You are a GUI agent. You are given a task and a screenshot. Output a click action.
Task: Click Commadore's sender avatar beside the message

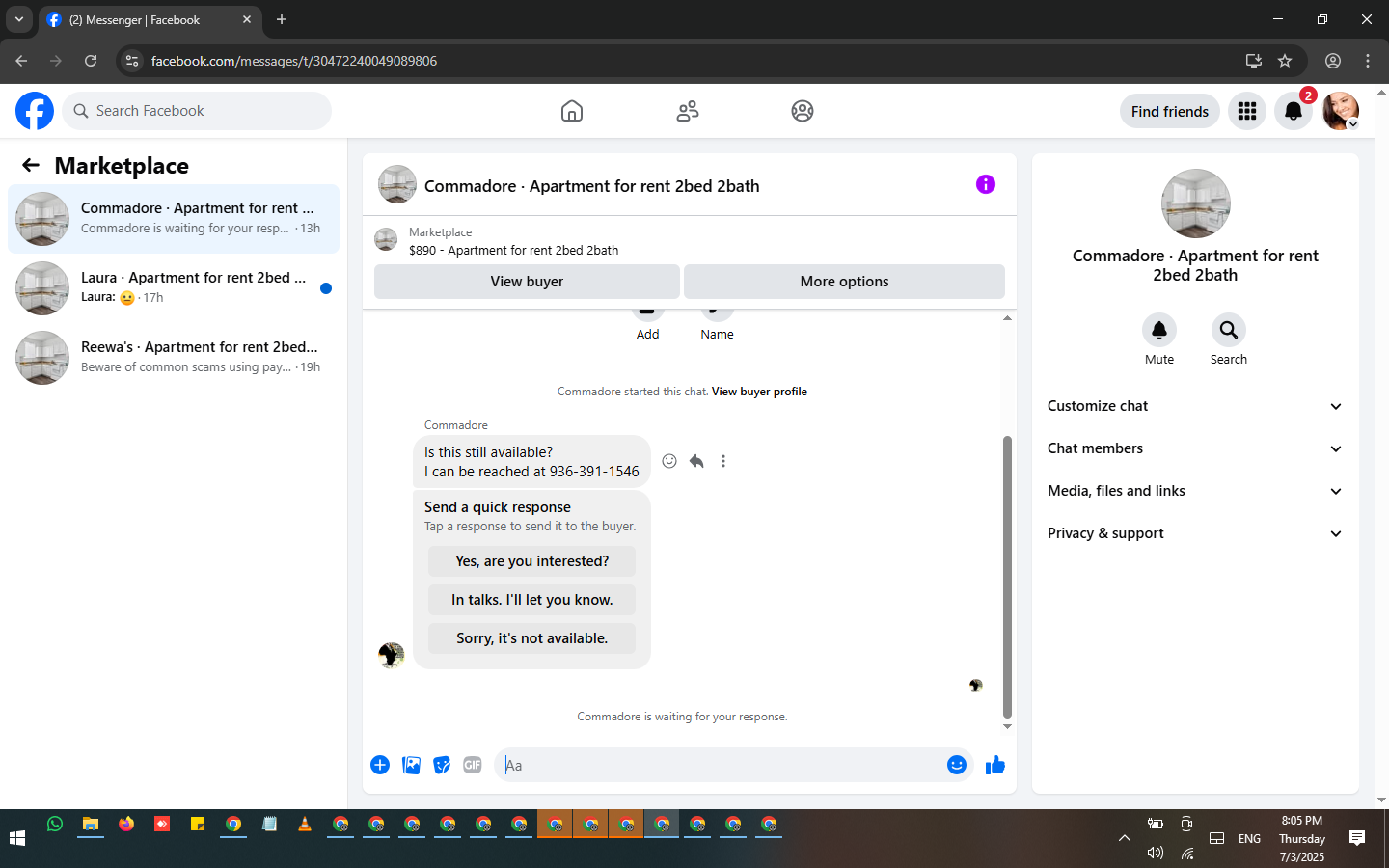coord(391,655)
